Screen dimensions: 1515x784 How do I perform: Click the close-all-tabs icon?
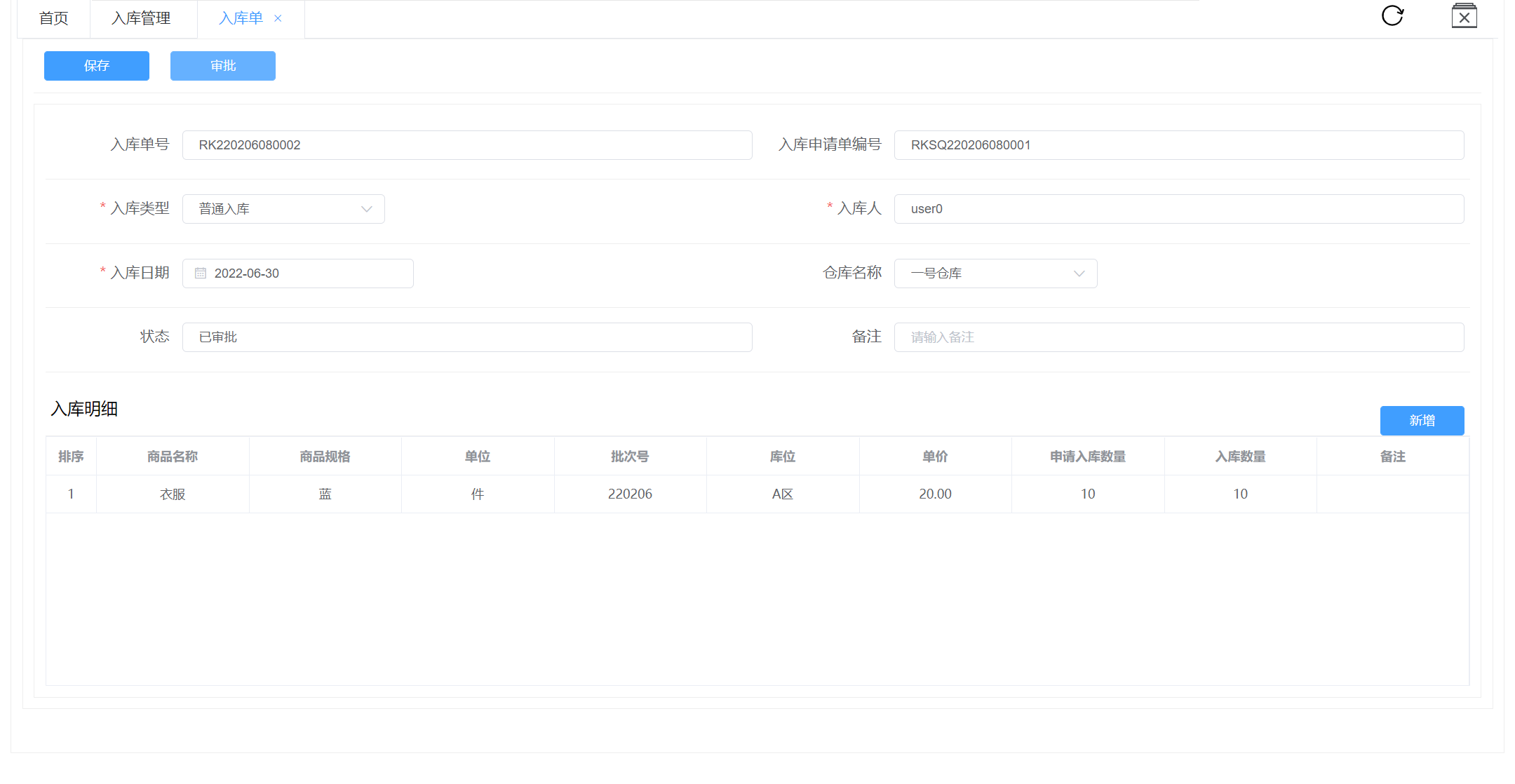[x=1464, y=16]
